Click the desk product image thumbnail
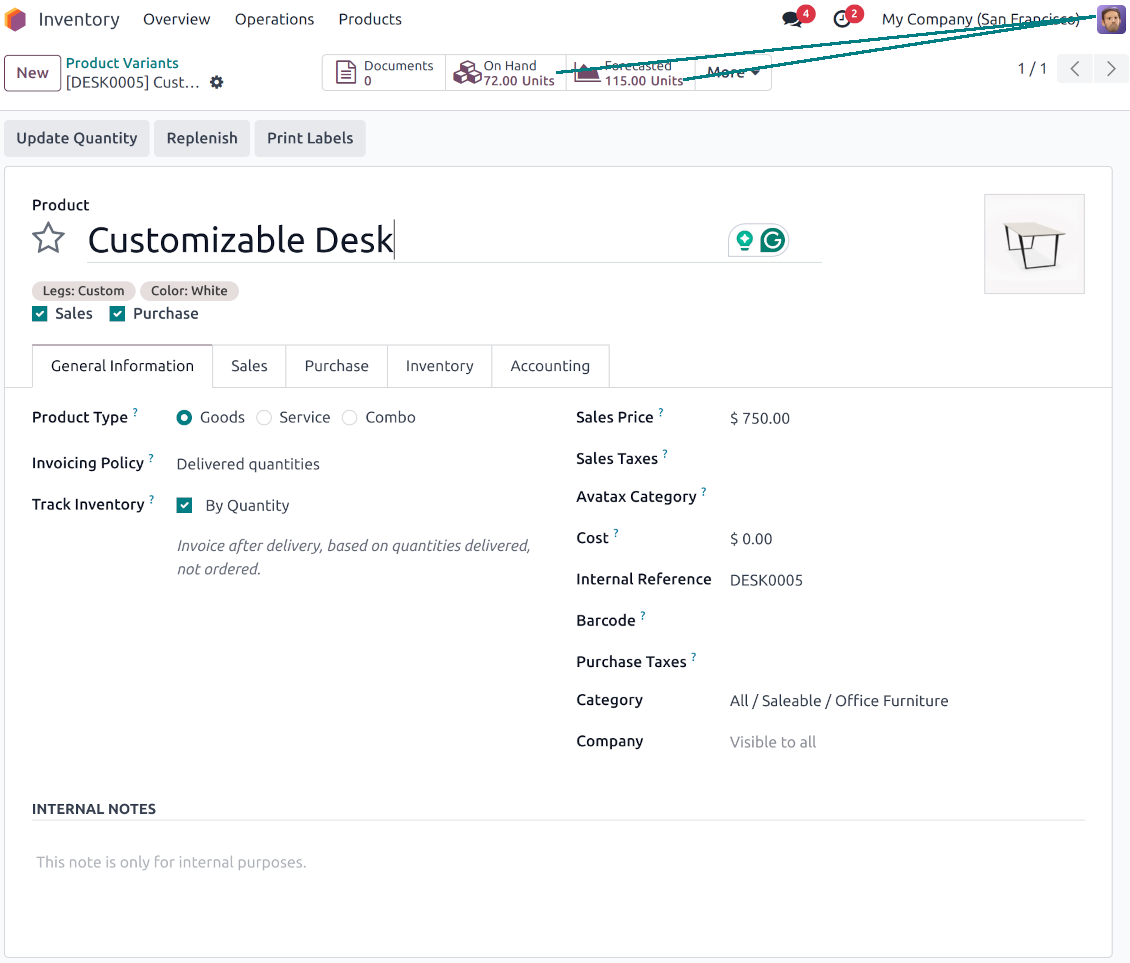 click(1034, 244)
